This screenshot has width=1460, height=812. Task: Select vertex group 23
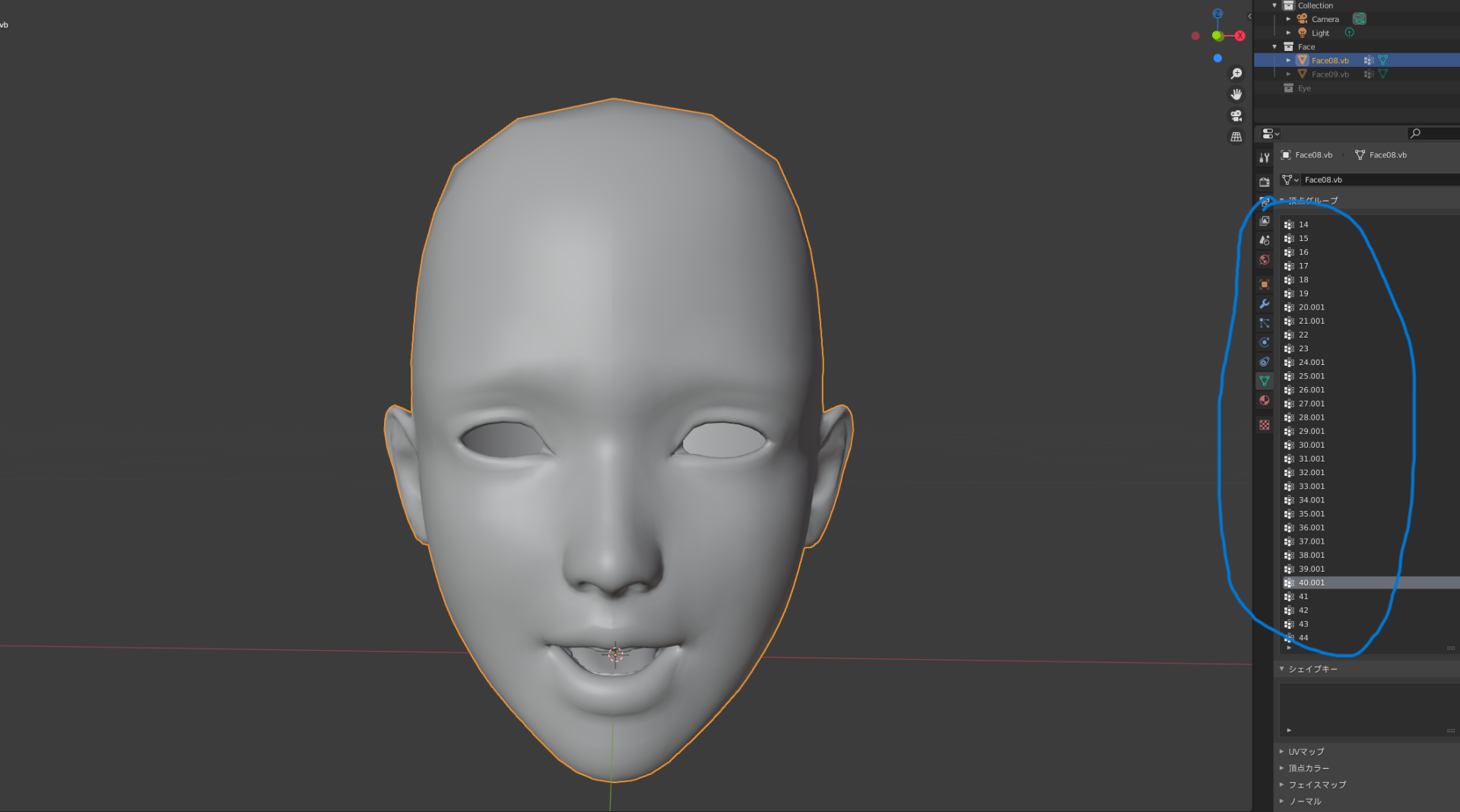tap(1371, 348)
